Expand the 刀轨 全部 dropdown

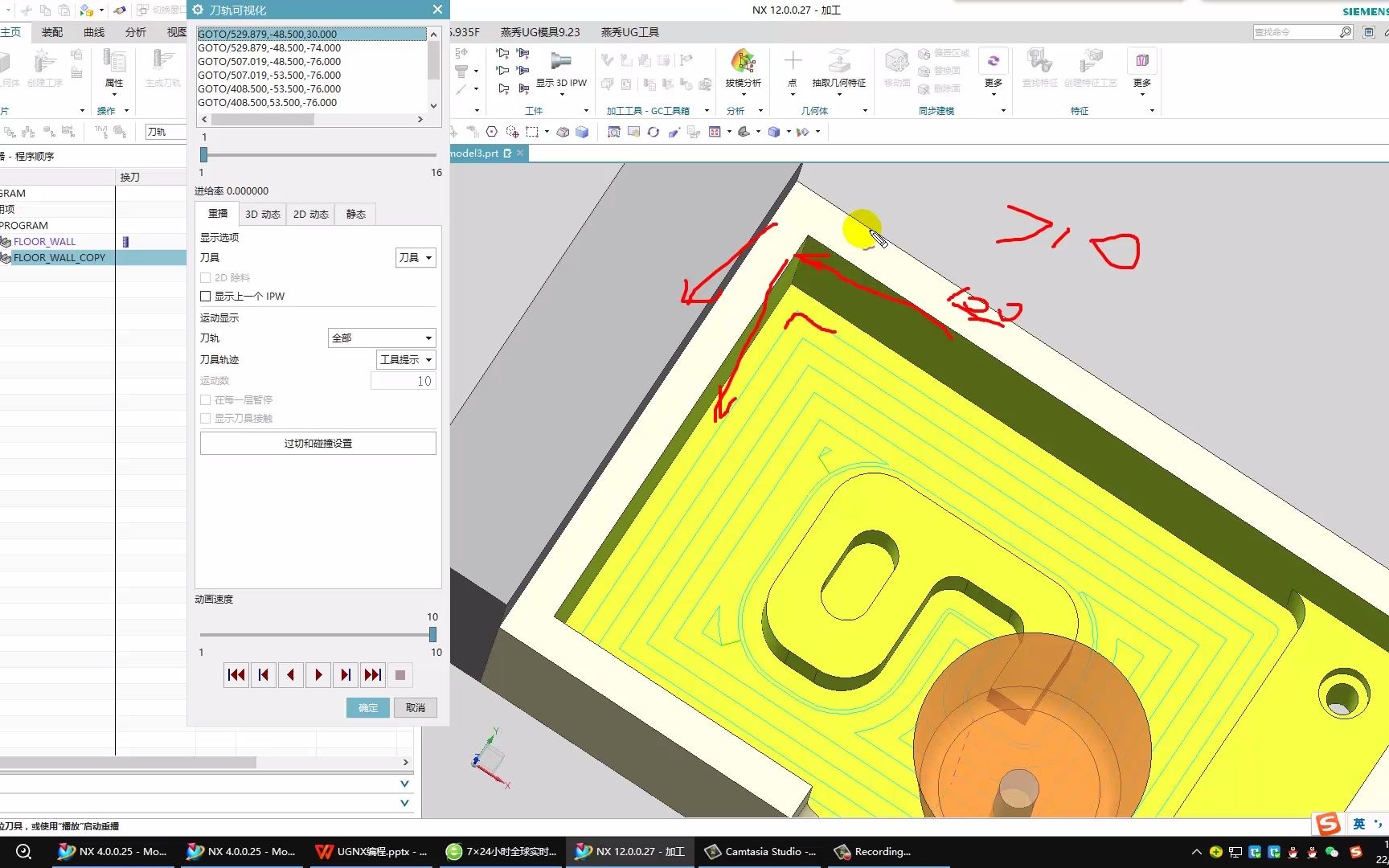point(382,338)
